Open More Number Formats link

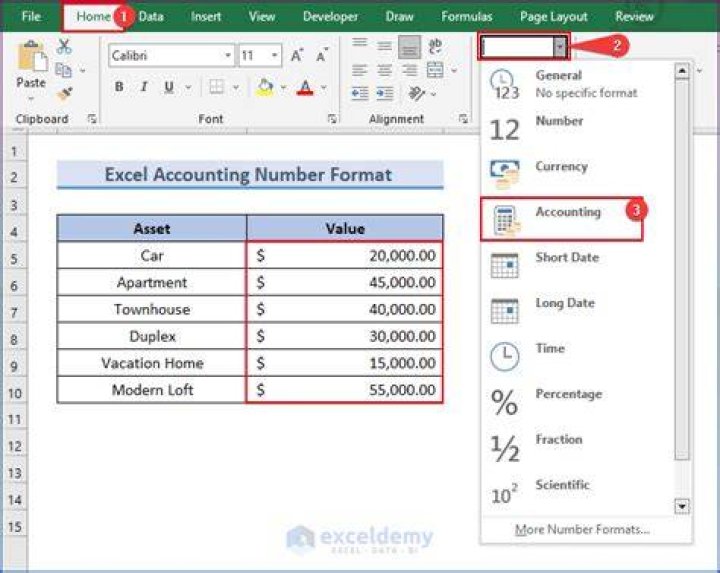pyautogui.click(x=582, y=529)
